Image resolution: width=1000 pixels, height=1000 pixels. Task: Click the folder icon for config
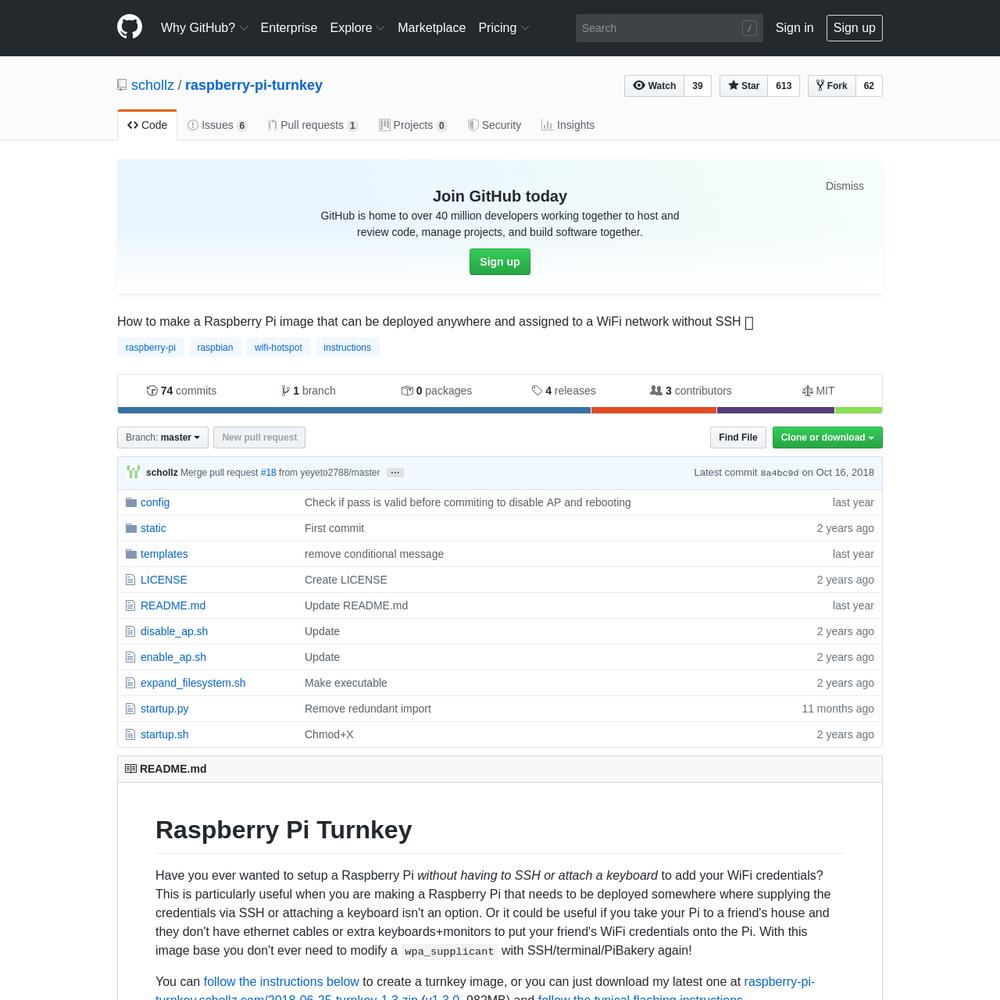[x=131, y=503]
